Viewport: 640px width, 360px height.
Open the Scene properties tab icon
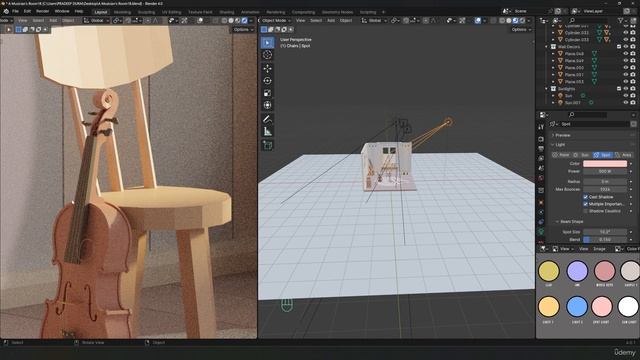[541, 168]
